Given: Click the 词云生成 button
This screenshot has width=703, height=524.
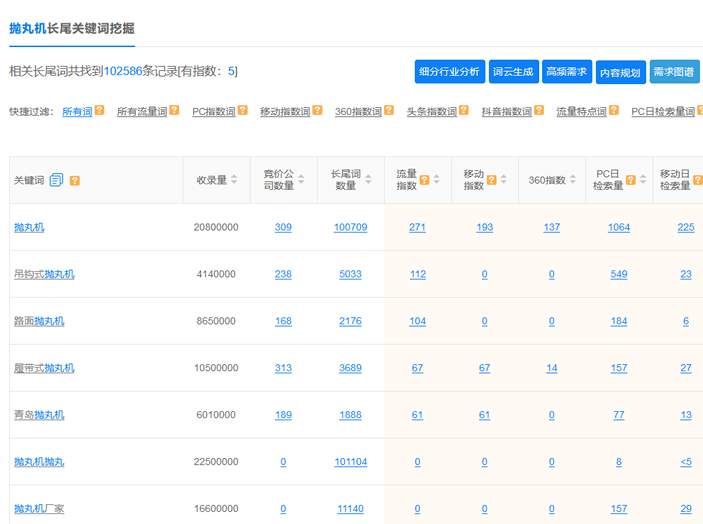Looking at the screenshot, I should pyautogui.click(x=513, y=72).
